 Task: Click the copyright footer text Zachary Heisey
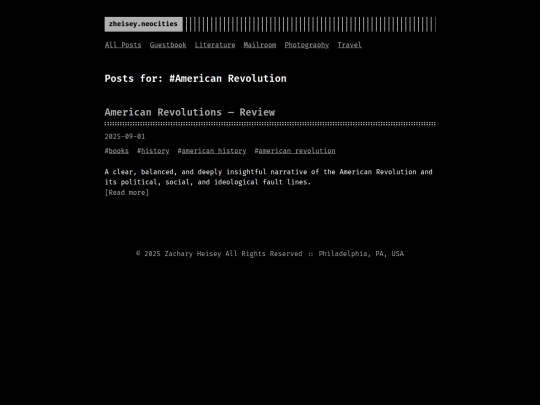(x=193, y=254)
